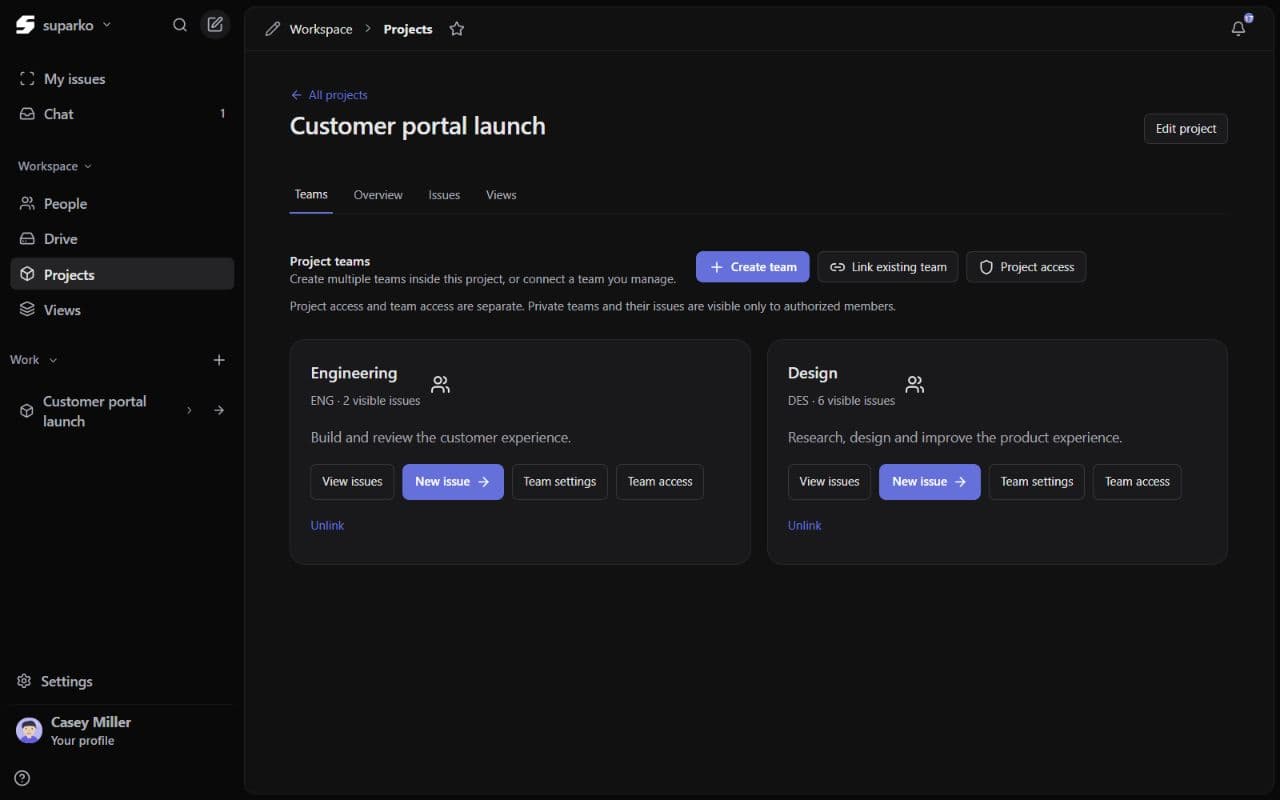The width and height of the screenshot is (1280, 800).
Task: Click the Edit project button
Action: pos(1186,129)
